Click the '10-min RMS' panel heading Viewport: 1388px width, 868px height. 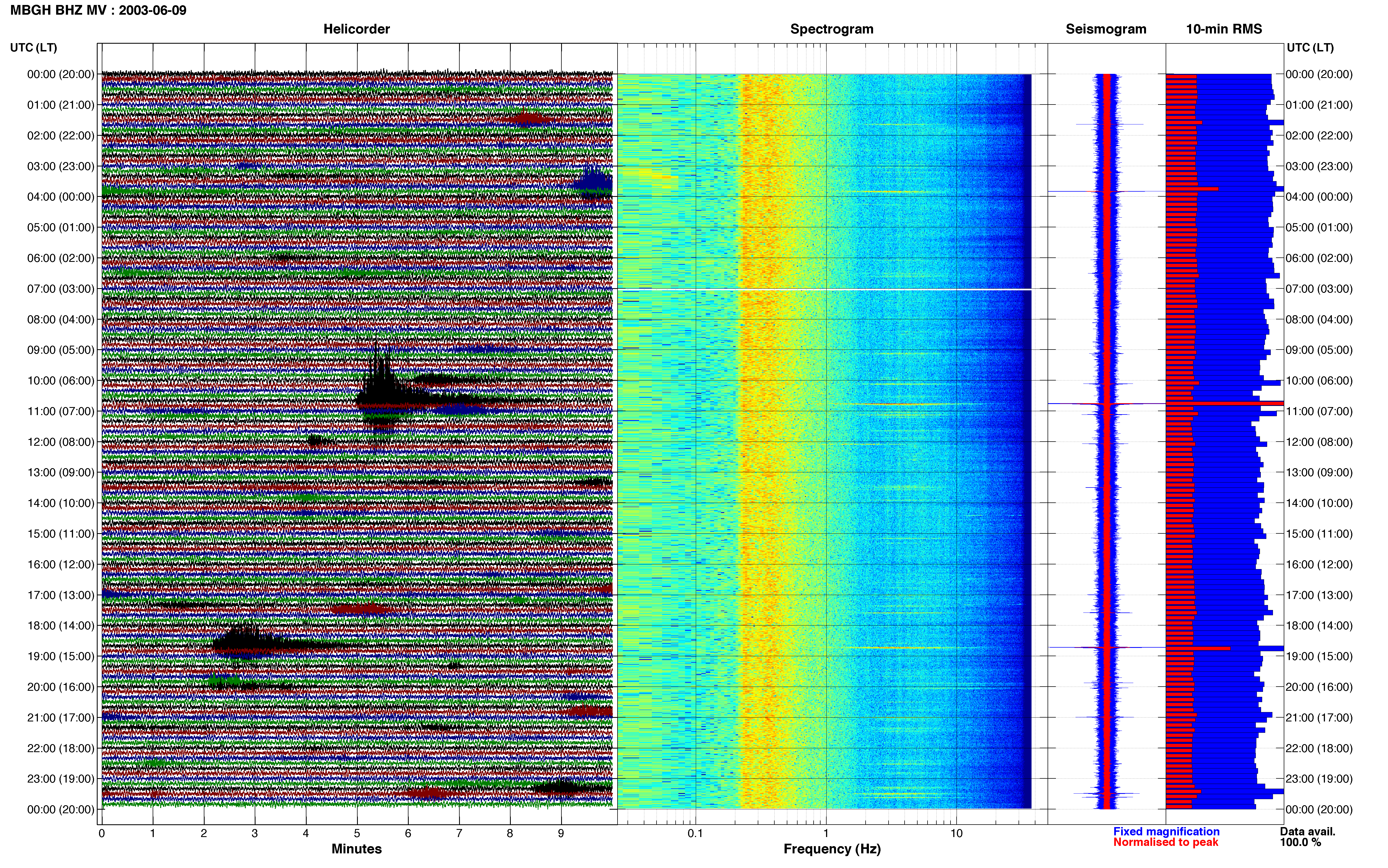(x=1224, y=29)
